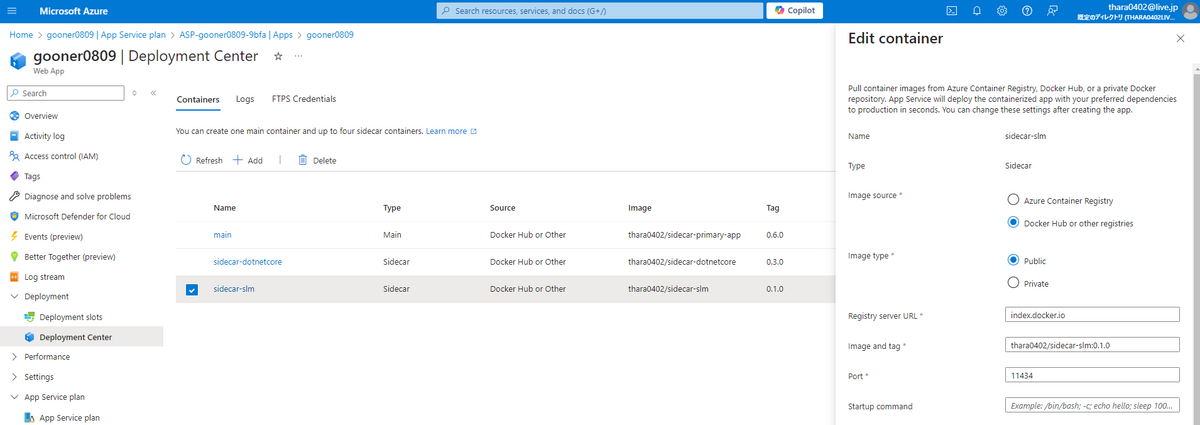The image size is (1200, 425).
Task: Open the notifications bell
Action: pos(977,10)
